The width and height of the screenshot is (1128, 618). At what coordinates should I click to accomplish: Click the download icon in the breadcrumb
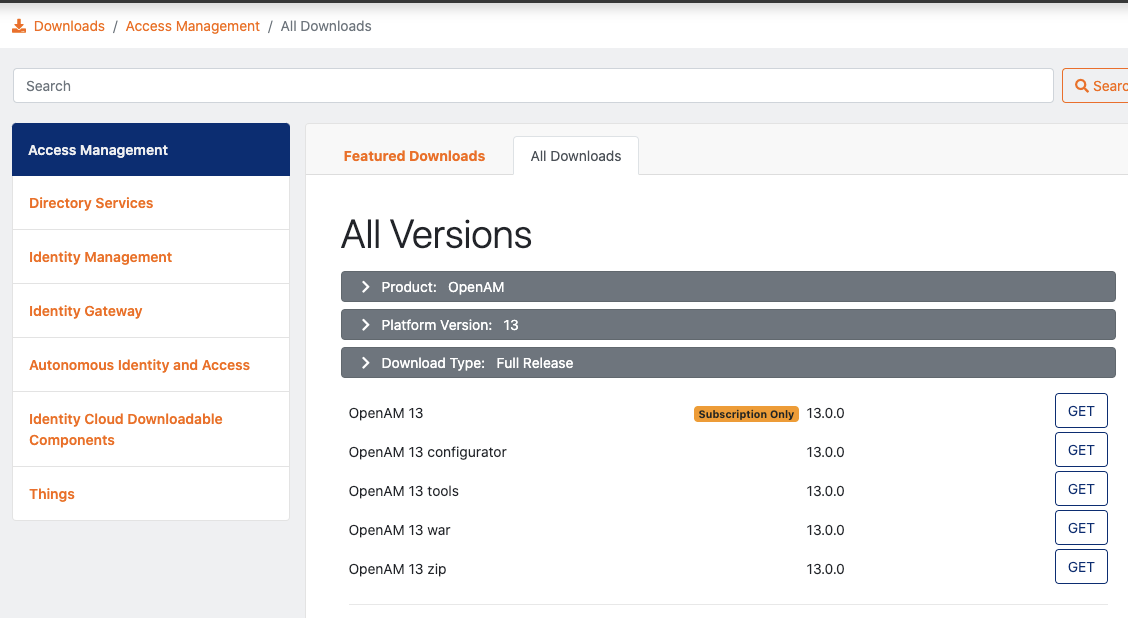(19, 27)
